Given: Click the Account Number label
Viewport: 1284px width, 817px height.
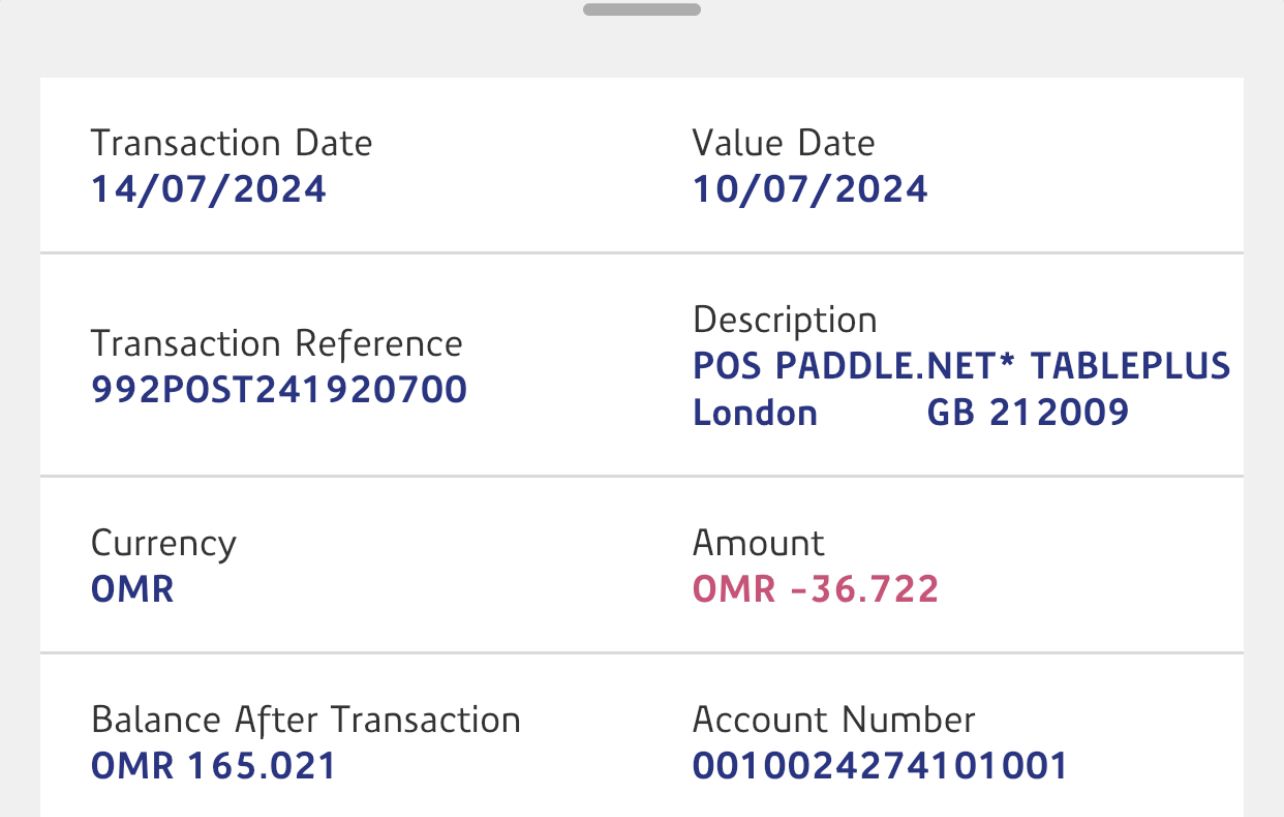Looking at the screenshot, I should click(x=833, y=720).
